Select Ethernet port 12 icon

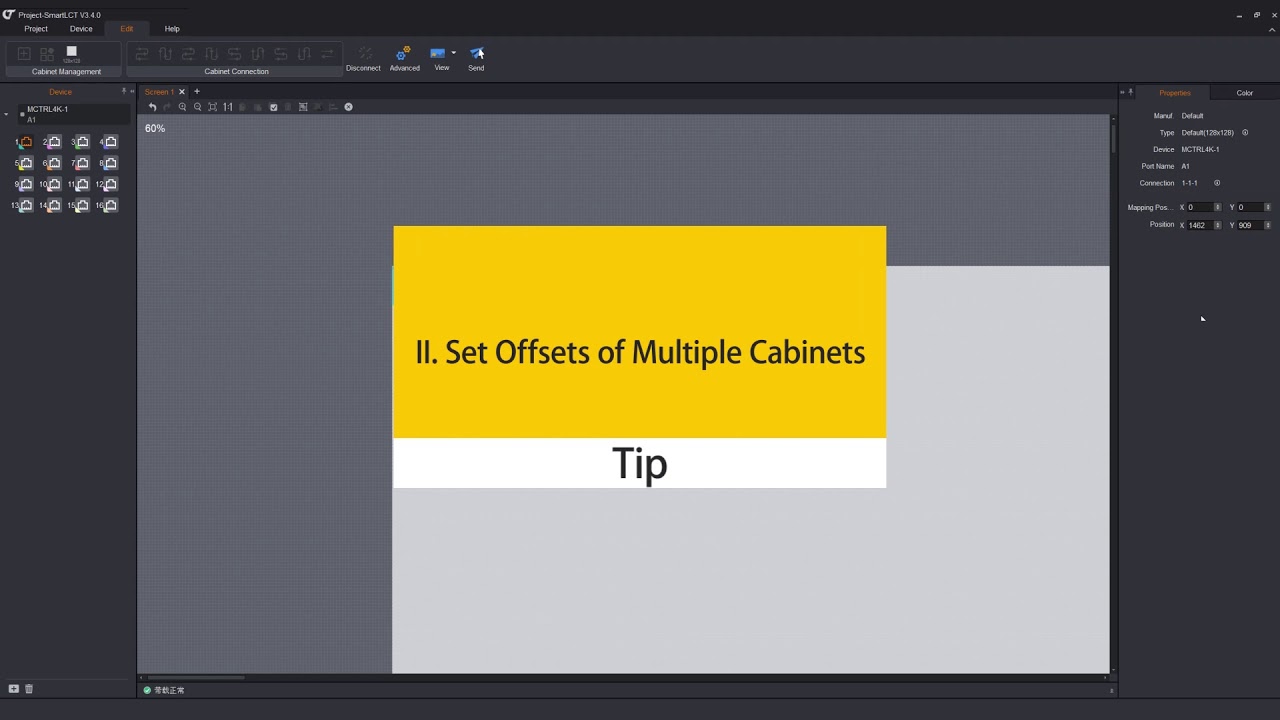(110, 184)
